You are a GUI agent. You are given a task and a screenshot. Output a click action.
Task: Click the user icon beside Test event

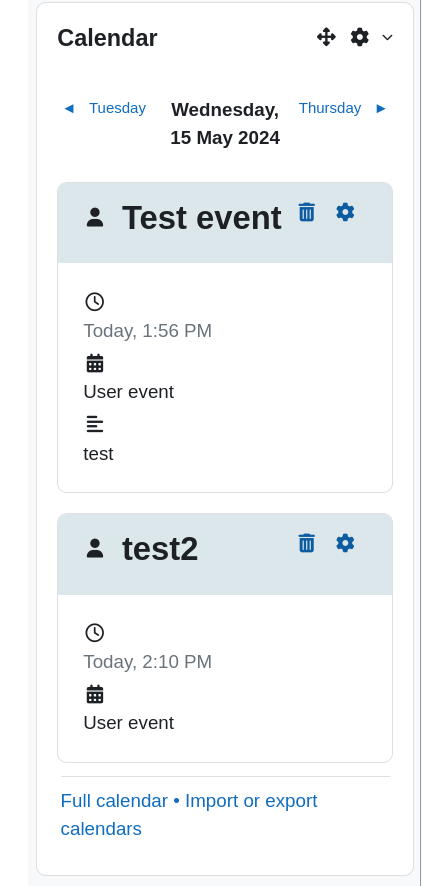tap(95, 218)
